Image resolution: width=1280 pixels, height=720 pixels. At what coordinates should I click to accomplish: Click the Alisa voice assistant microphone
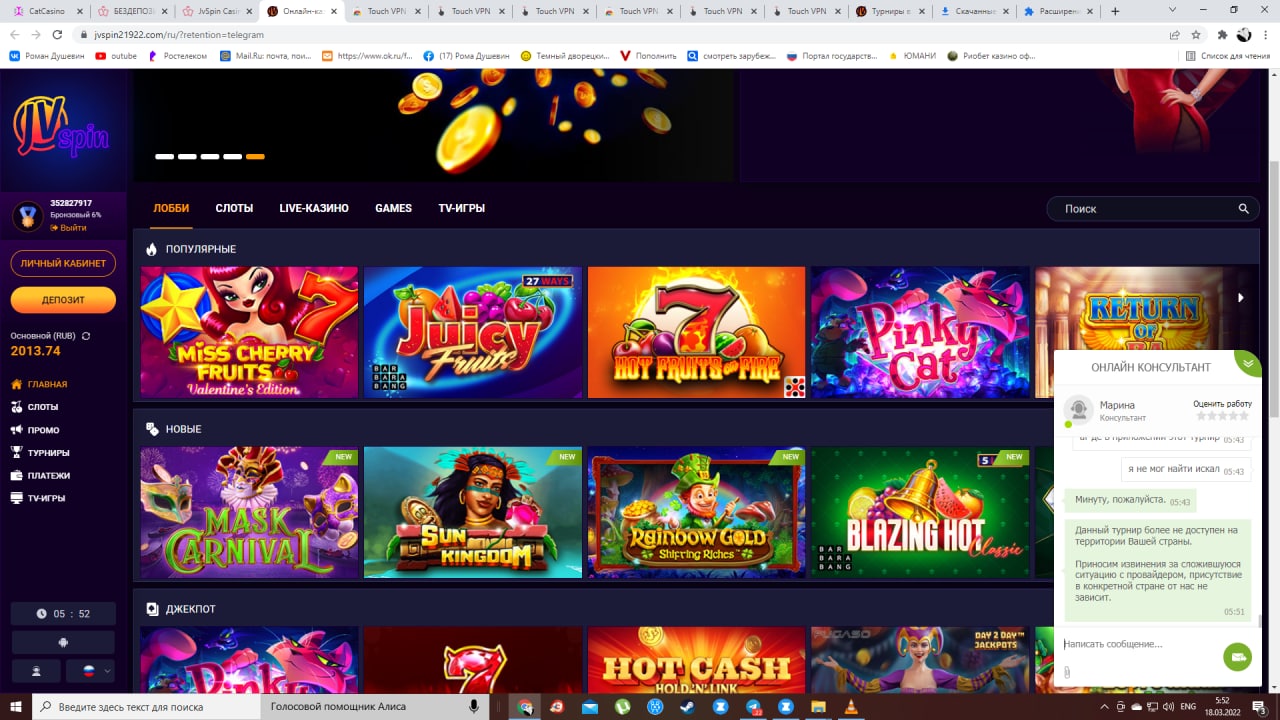point(474,707)
